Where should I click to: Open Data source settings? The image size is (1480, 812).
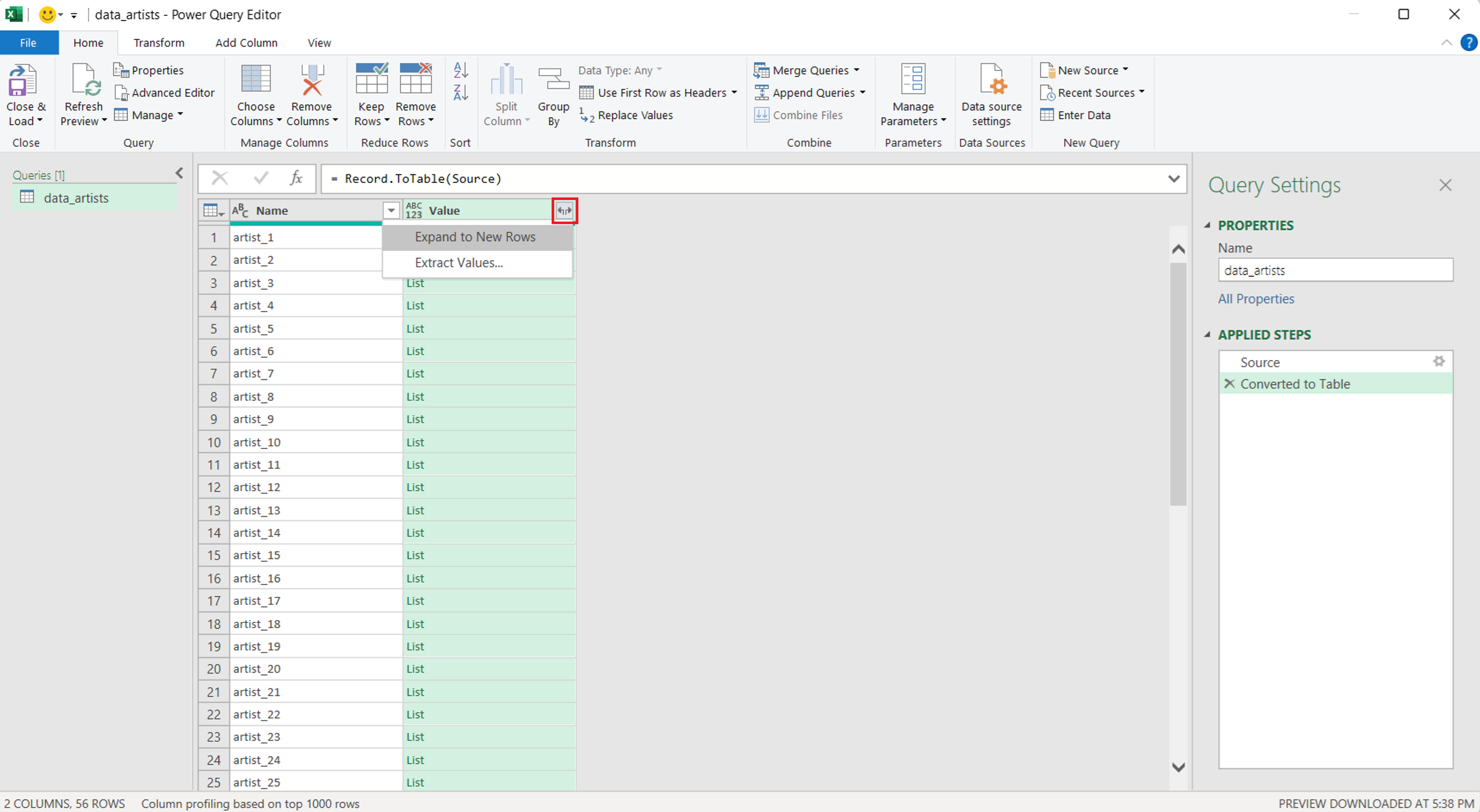click(991, 80)
